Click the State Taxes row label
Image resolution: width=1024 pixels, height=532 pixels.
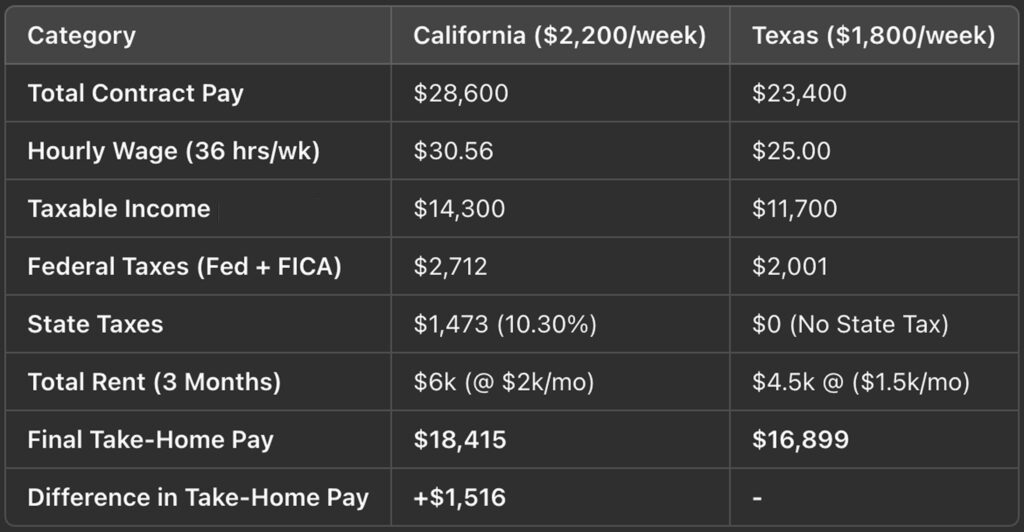[95, 324]
